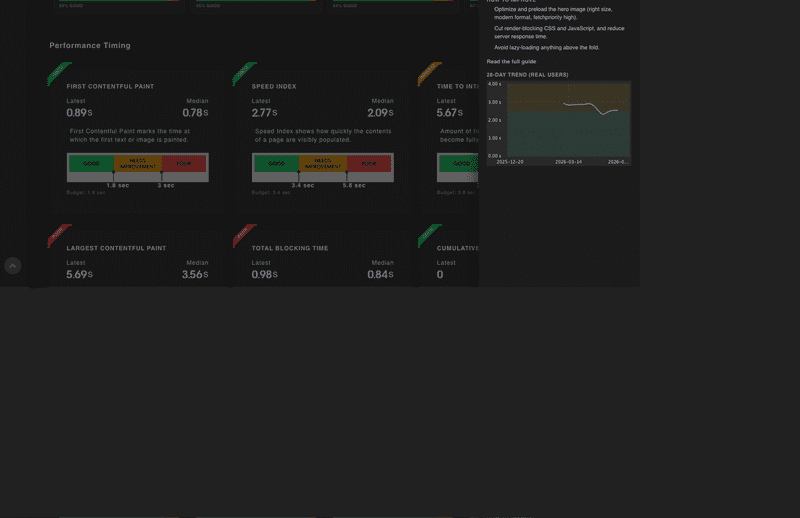
Task: Click the 28-Day Trend (Real Users) heading
Action: pos(528,75)
